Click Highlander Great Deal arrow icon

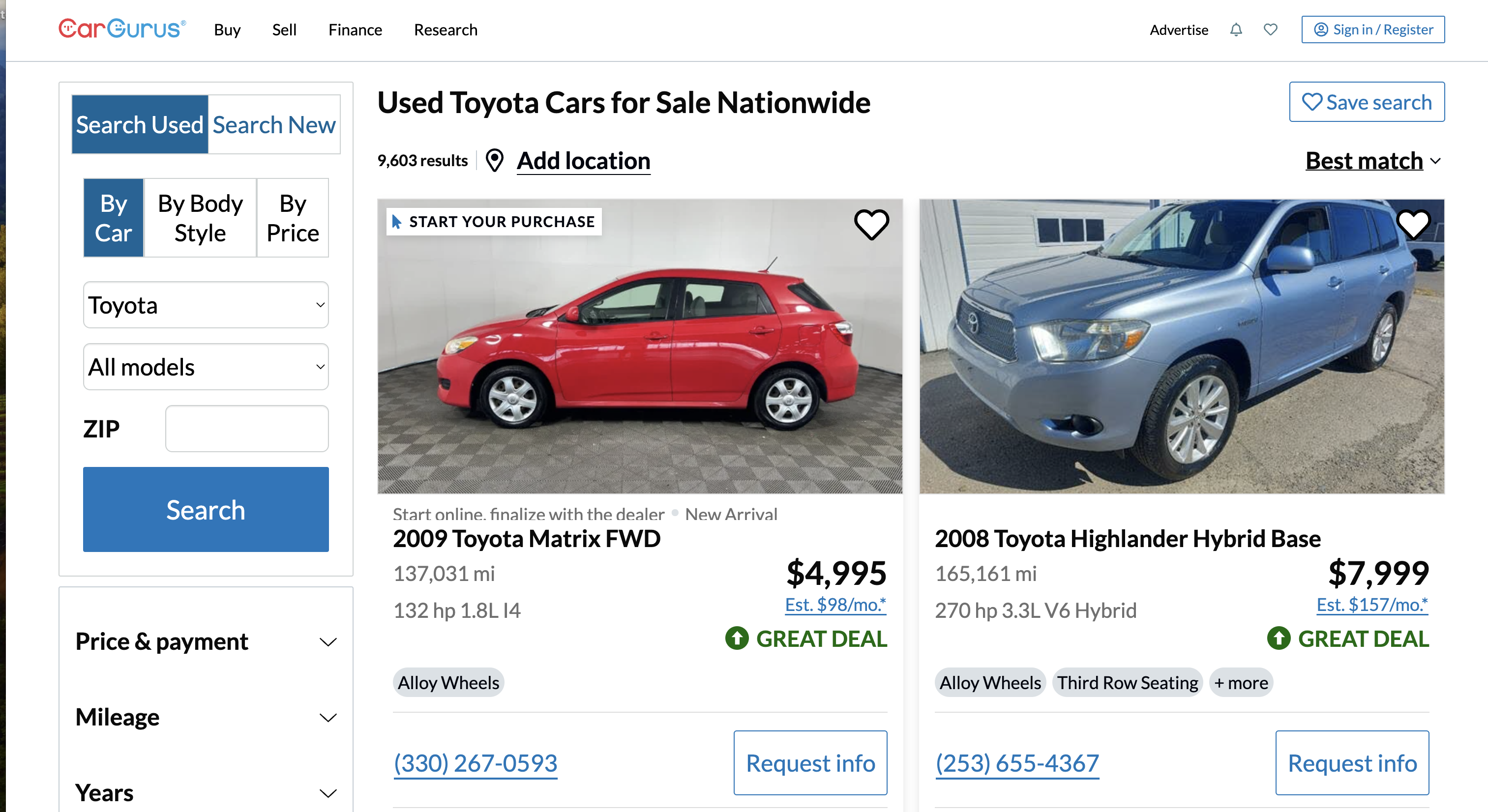[1279, 639]
